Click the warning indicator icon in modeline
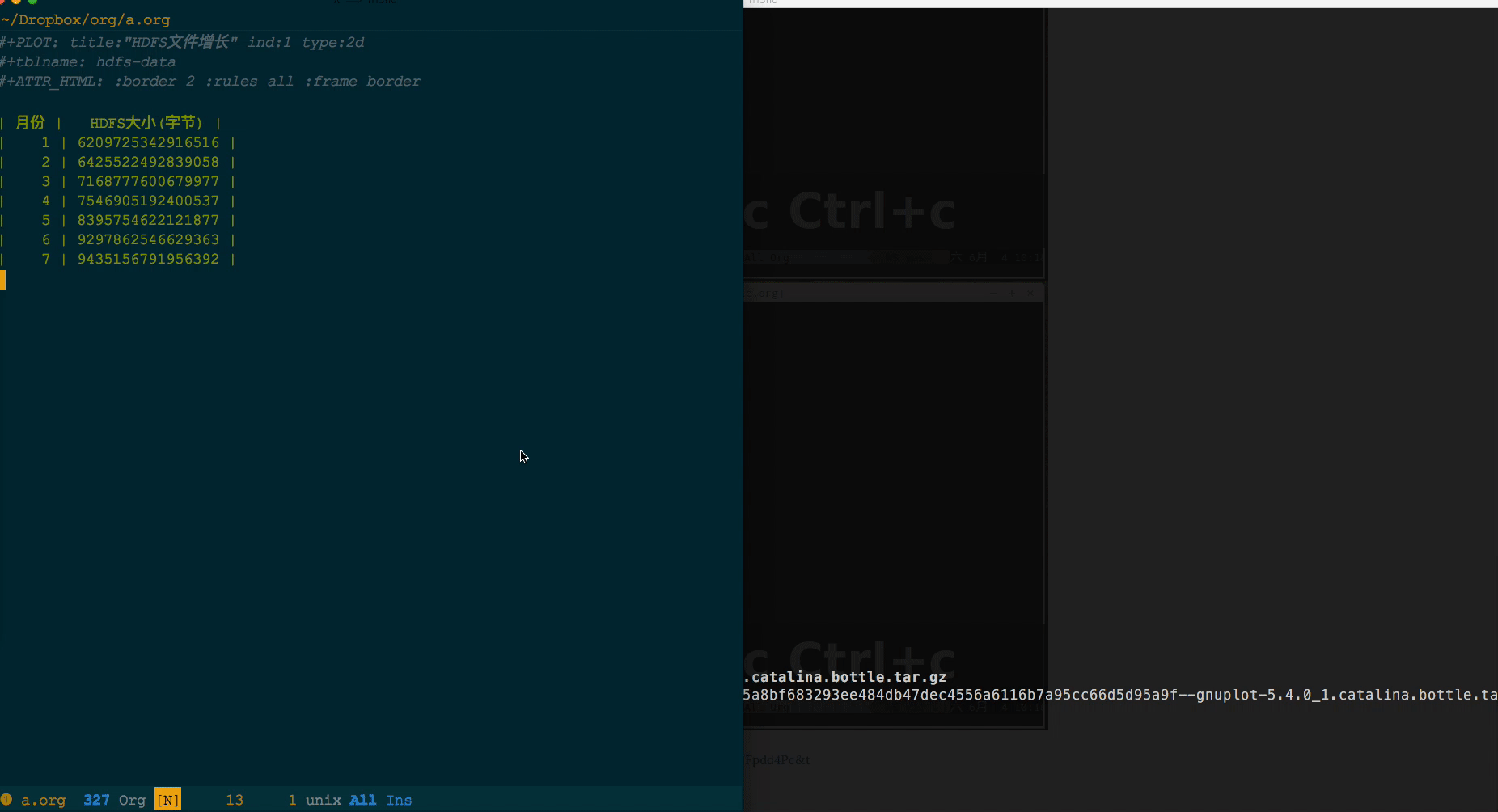 6,799
